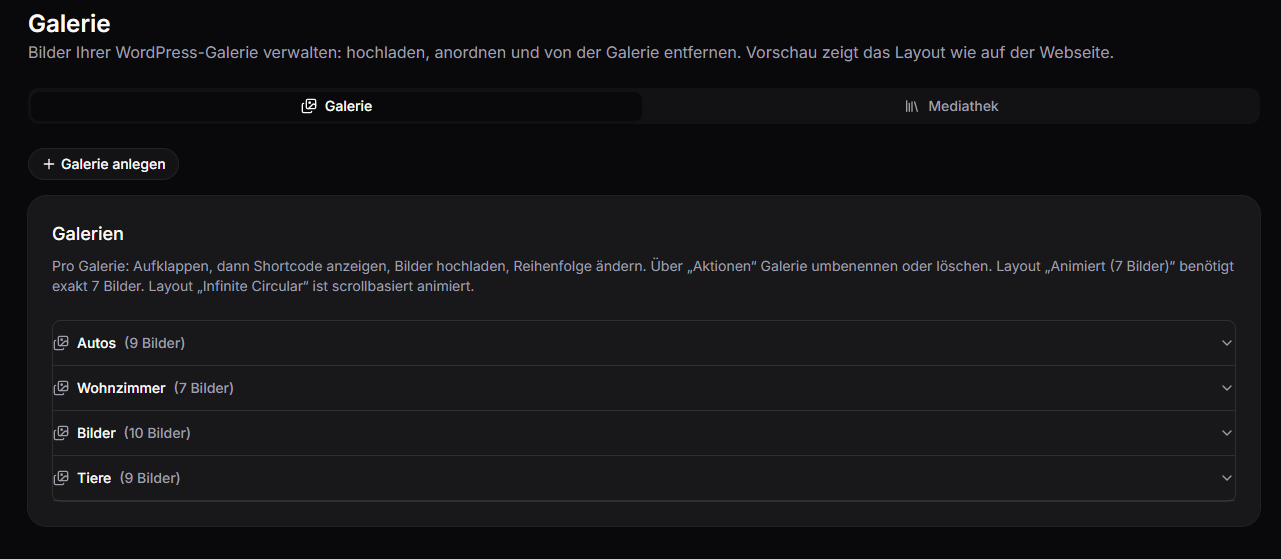Click the gallery icon next to Autos
The image size is (1281, 559).
pyautogui.click(x=61, y=343)
